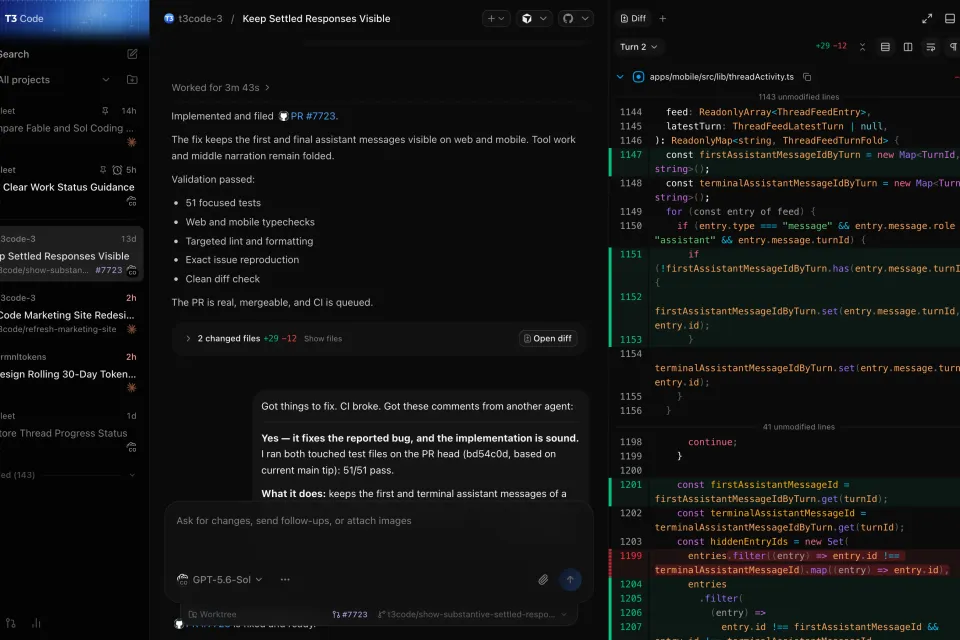This screenshot has width=960, height=640.
Task: Click the package box icon in header
Action: click(x=527, y=18)
